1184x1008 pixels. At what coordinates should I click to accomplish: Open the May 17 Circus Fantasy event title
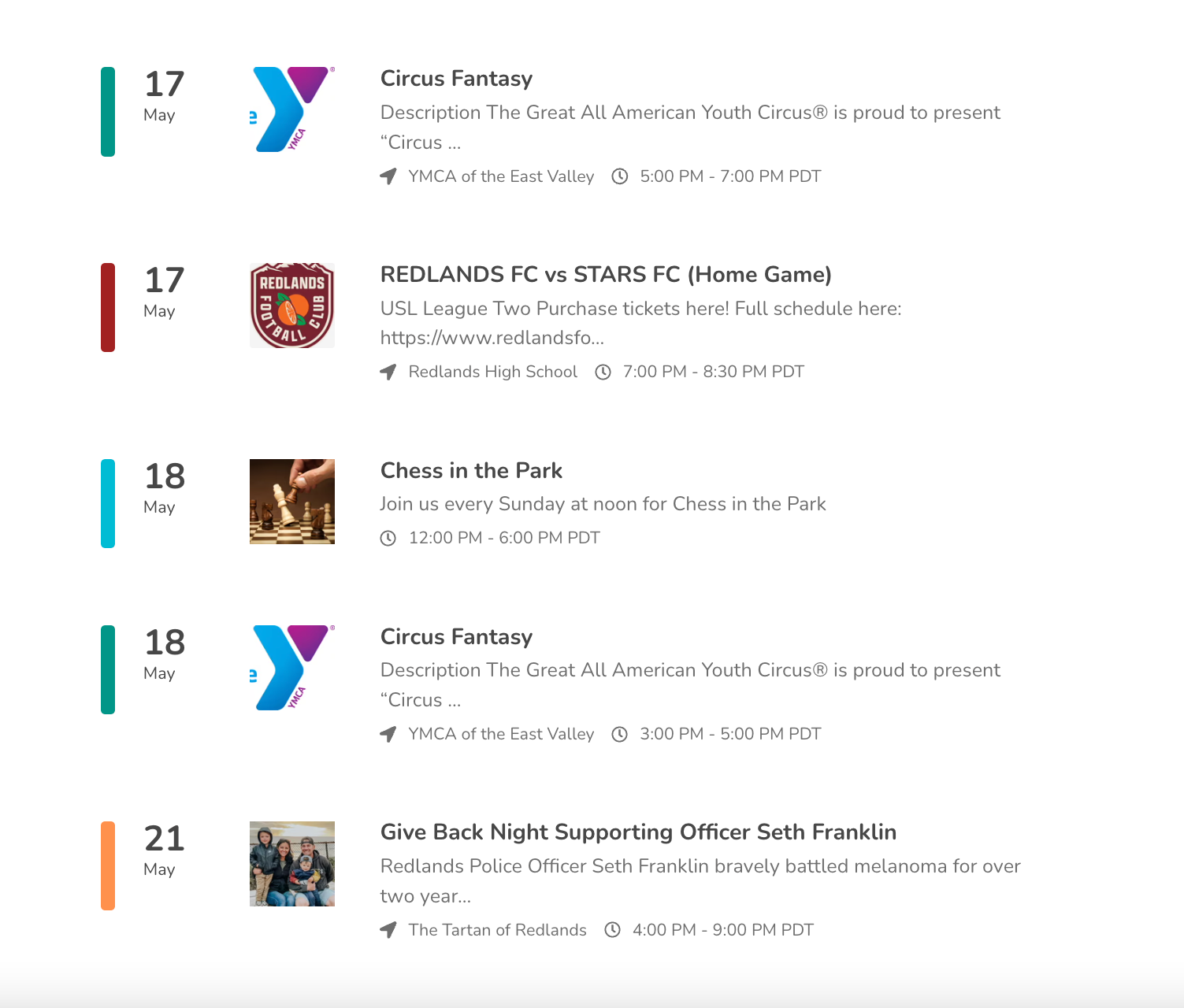(457, 79)
